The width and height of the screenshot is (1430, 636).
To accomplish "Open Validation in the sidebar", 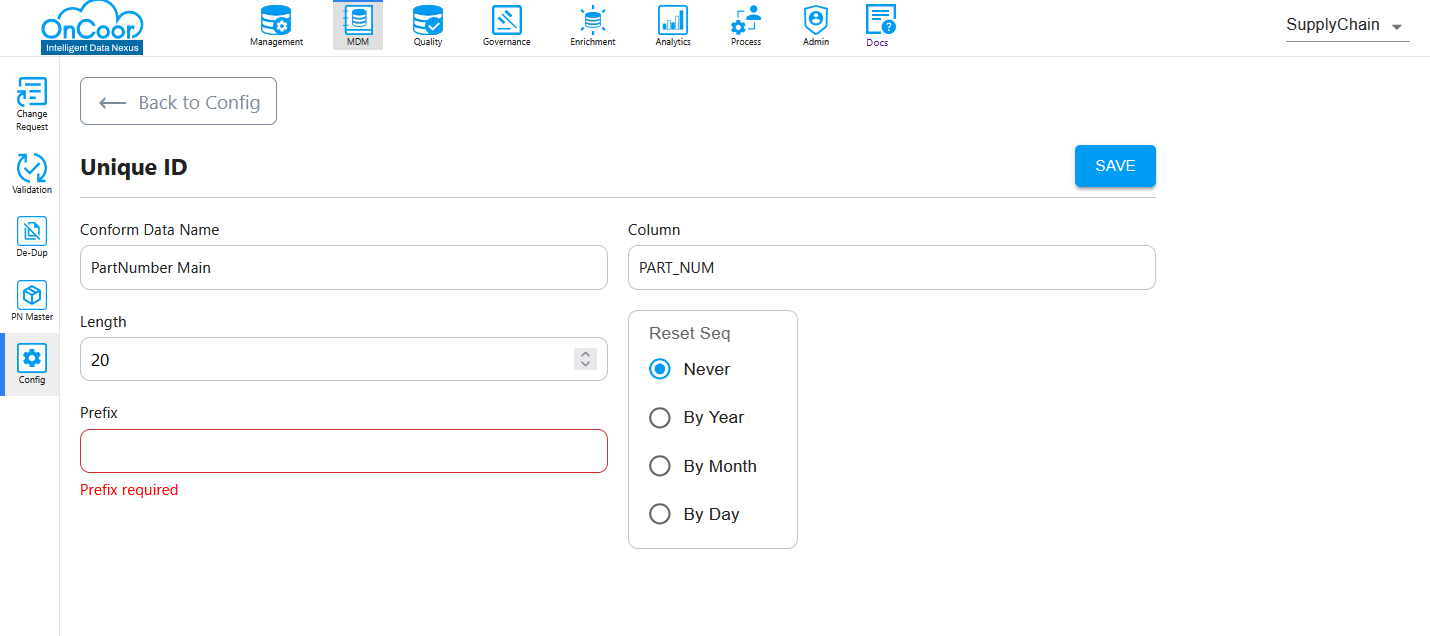I will 32,173.
